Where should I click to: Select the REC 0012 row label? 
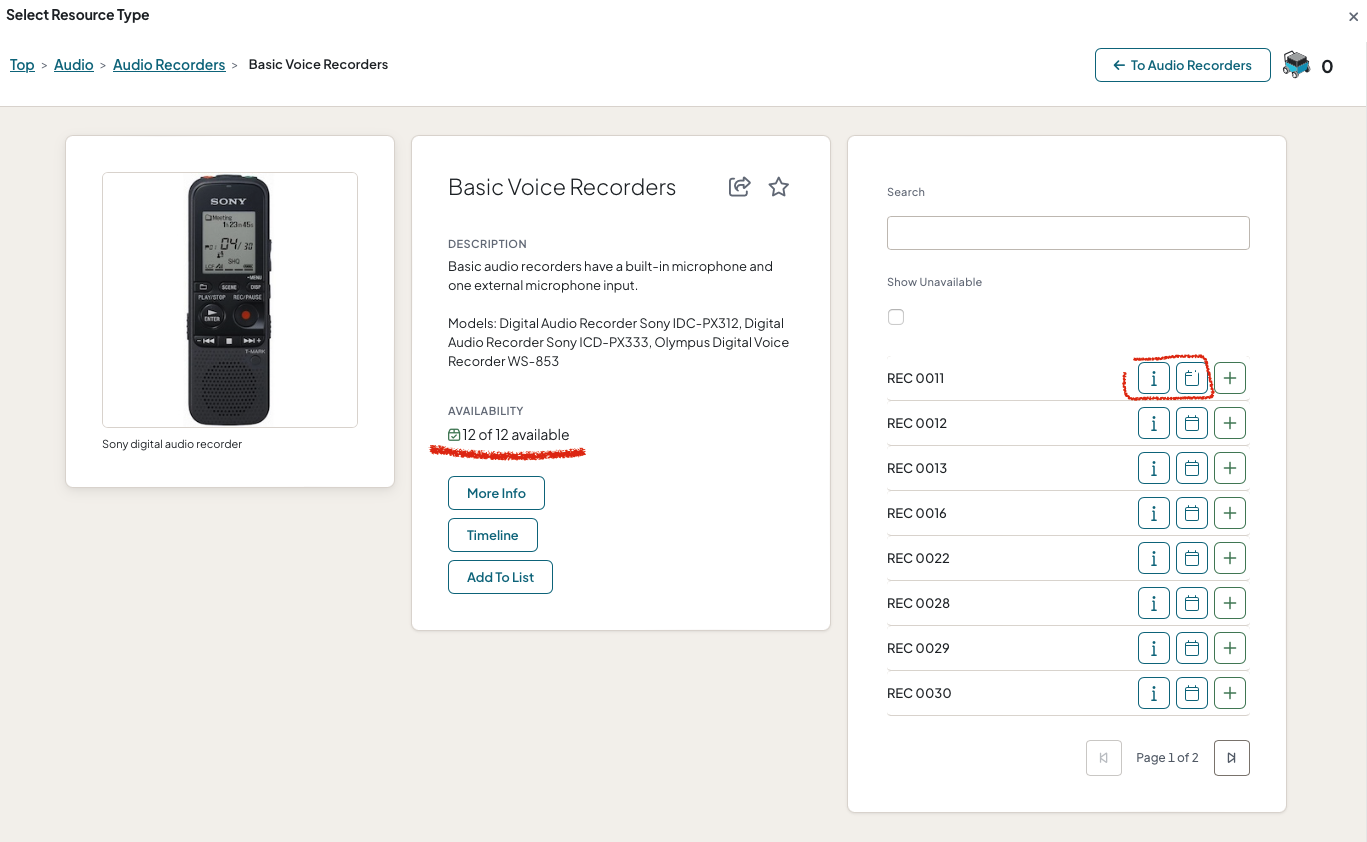[917, 423]
